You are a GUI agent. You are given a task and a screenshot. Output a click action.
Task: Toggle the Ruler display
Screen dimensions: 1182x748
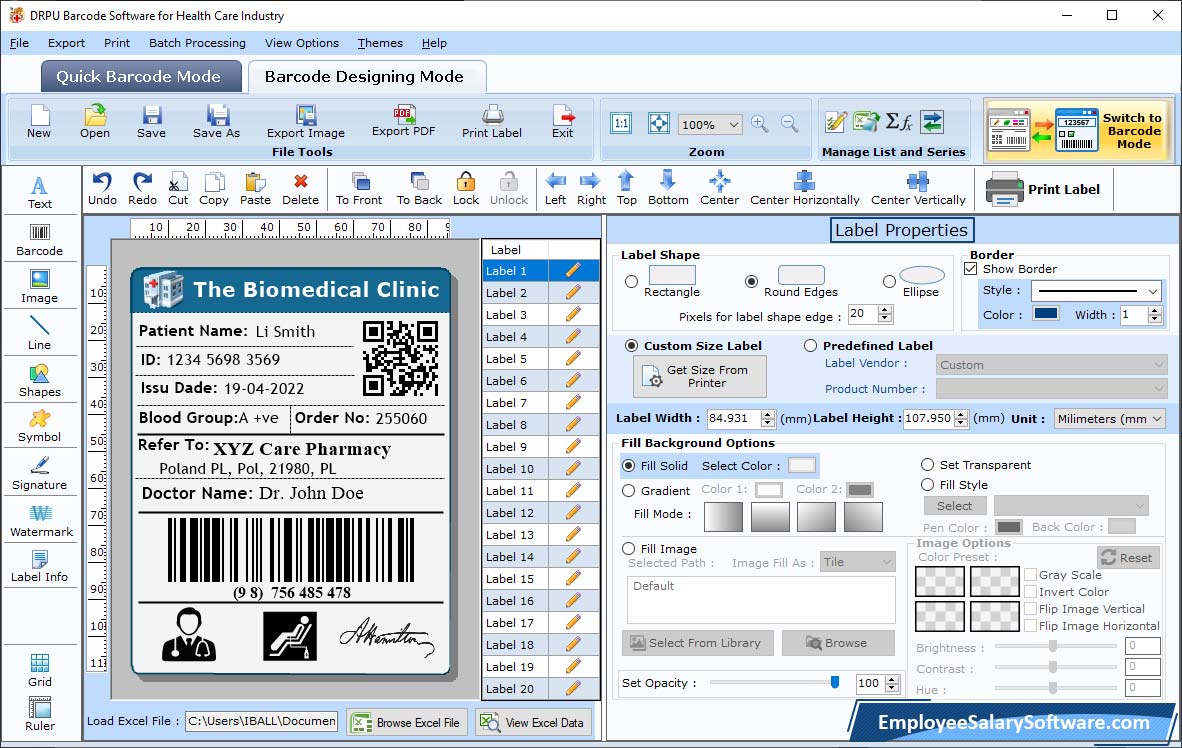[x=39, y=715]
